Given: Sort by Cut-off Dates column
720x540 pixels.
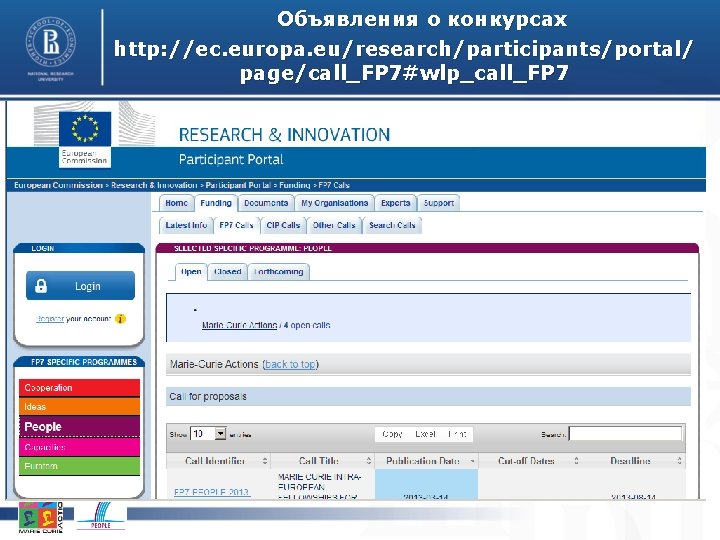Looking at the screenshot, I should (x=530, y=461).
